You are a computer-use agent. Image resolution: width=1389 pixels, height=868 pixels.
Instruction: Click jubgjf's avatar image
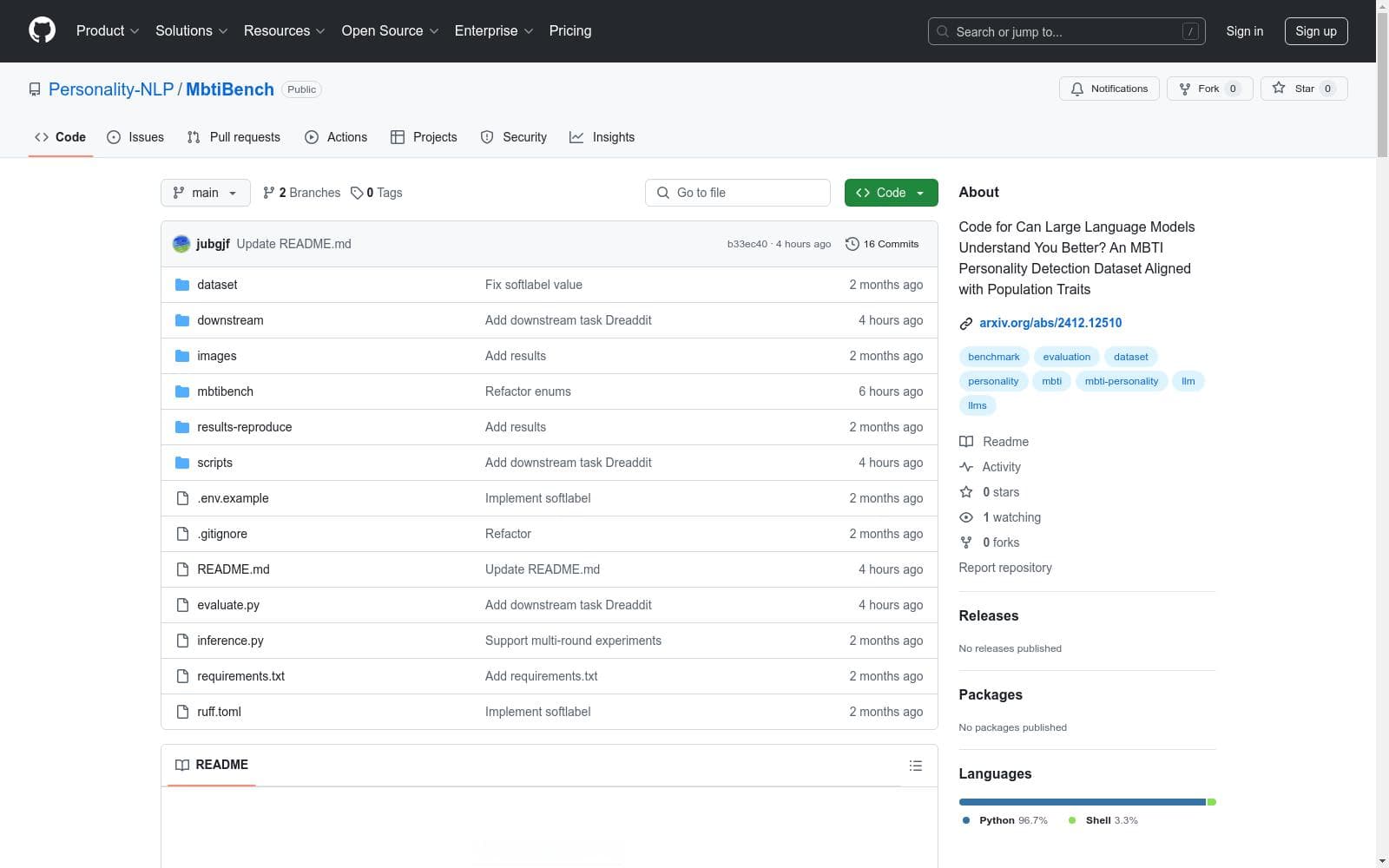point(181,244)
